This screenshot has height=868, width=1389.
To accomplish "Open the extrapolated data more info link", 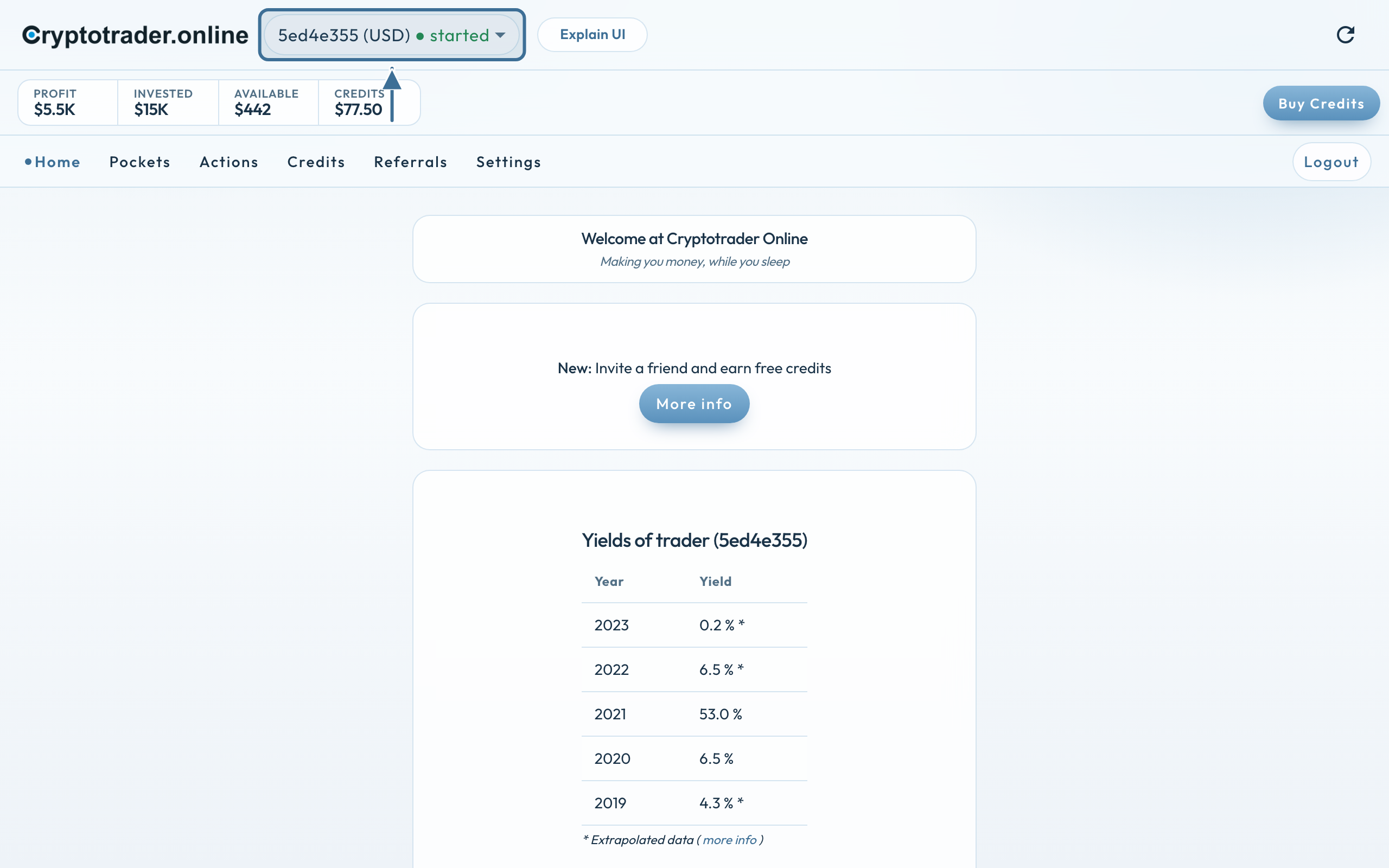I will pyautogui.click(x=730, y=840).
